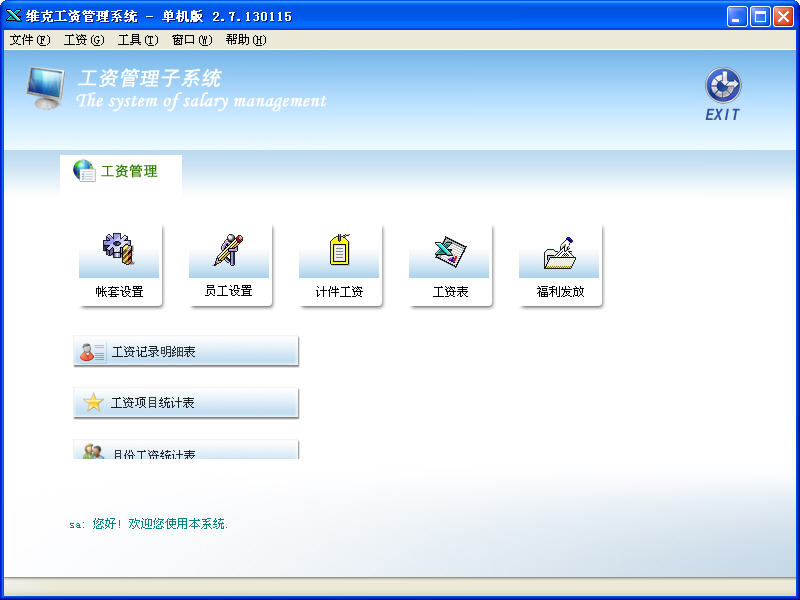Open the 员工设置 employee settings icon
Image resolution: width=800 pixels, height=600 pixels.
[x=228, y=249]
